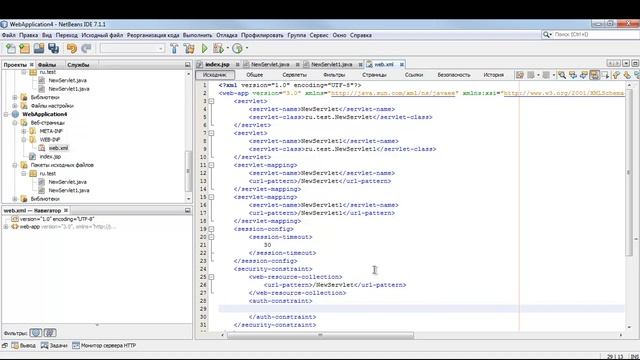Build project with the hammer icon
The height and width of the screenshot is (360, 640).
coord(174,49)
